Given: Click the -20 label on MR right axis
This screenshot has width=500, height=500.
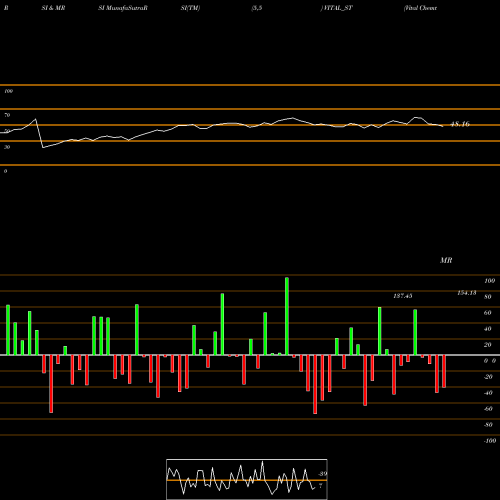Looking at the screenshot, I should click(x=488, y=377).
